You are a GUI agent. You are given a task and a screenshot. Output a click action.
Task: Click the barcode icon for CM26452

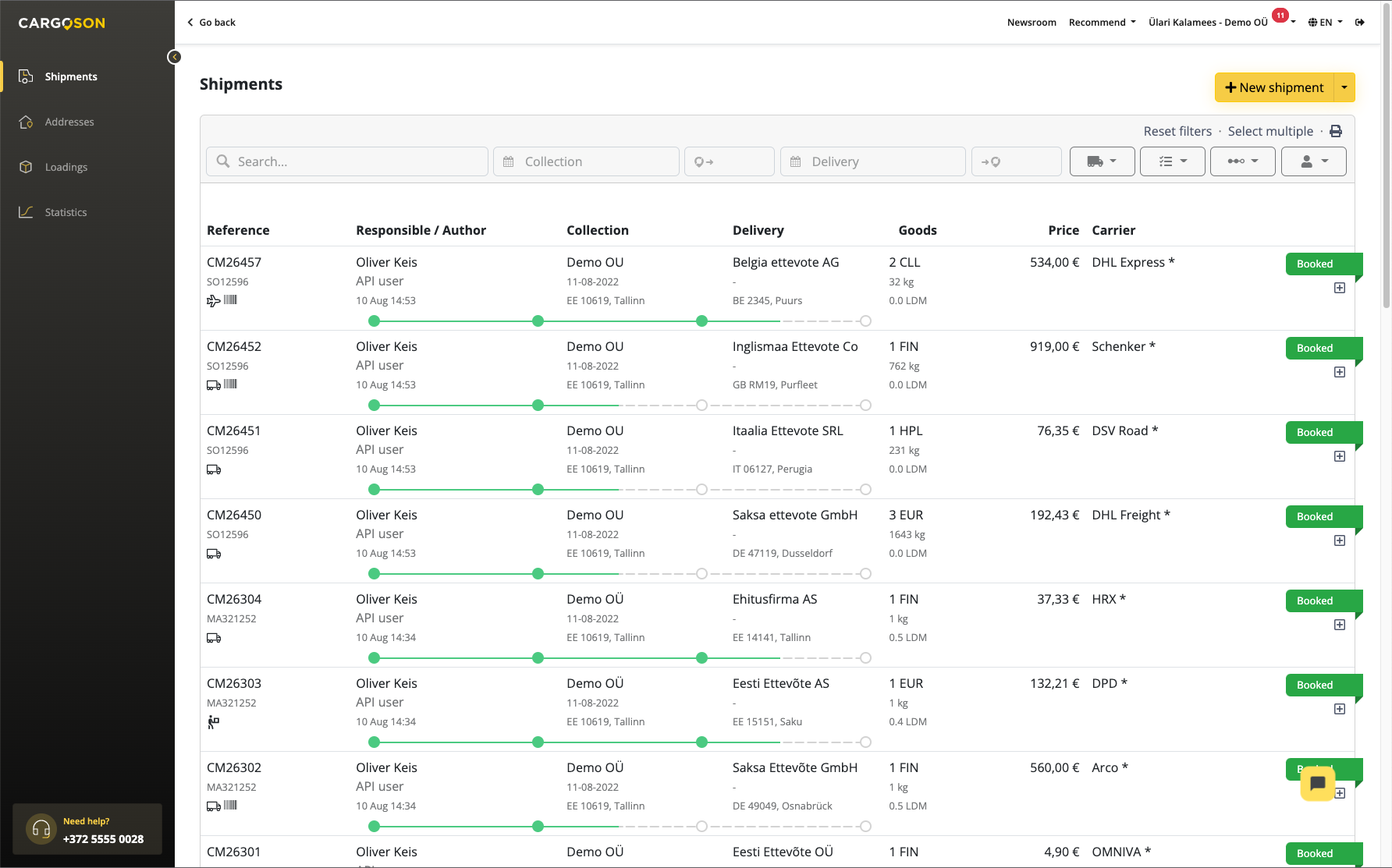[x=230, y=384]
